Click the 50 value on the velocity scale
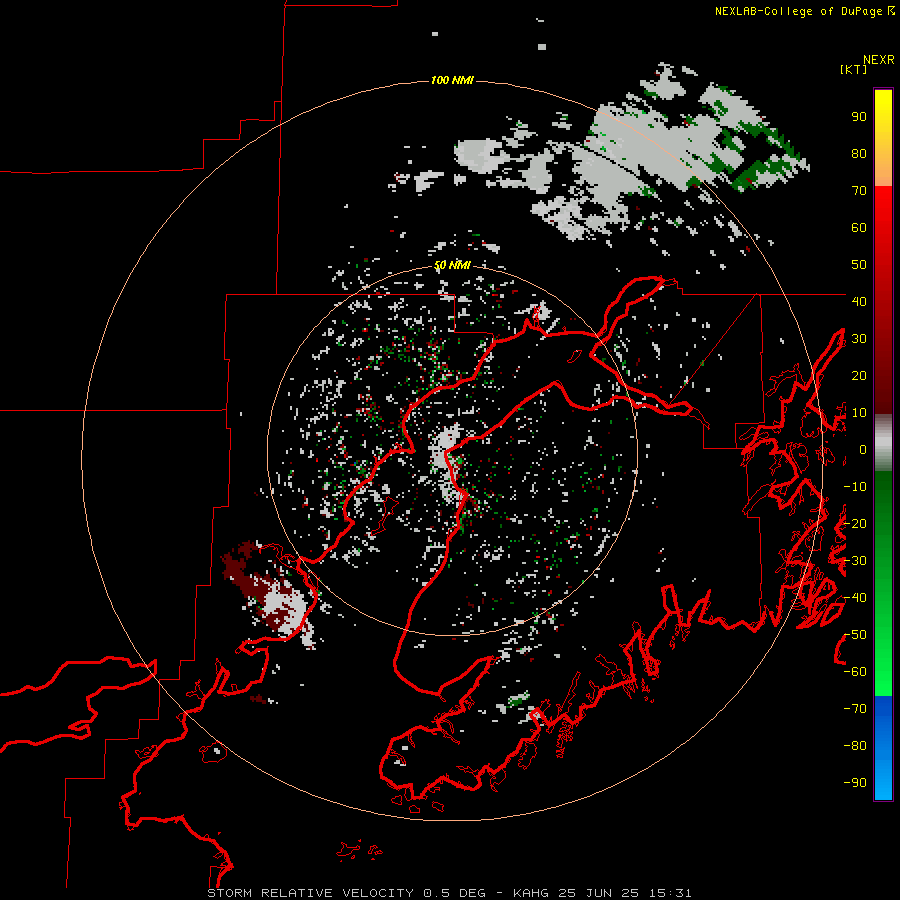The image size is (900, 900). pyautogui.click(x=859, y=265)
